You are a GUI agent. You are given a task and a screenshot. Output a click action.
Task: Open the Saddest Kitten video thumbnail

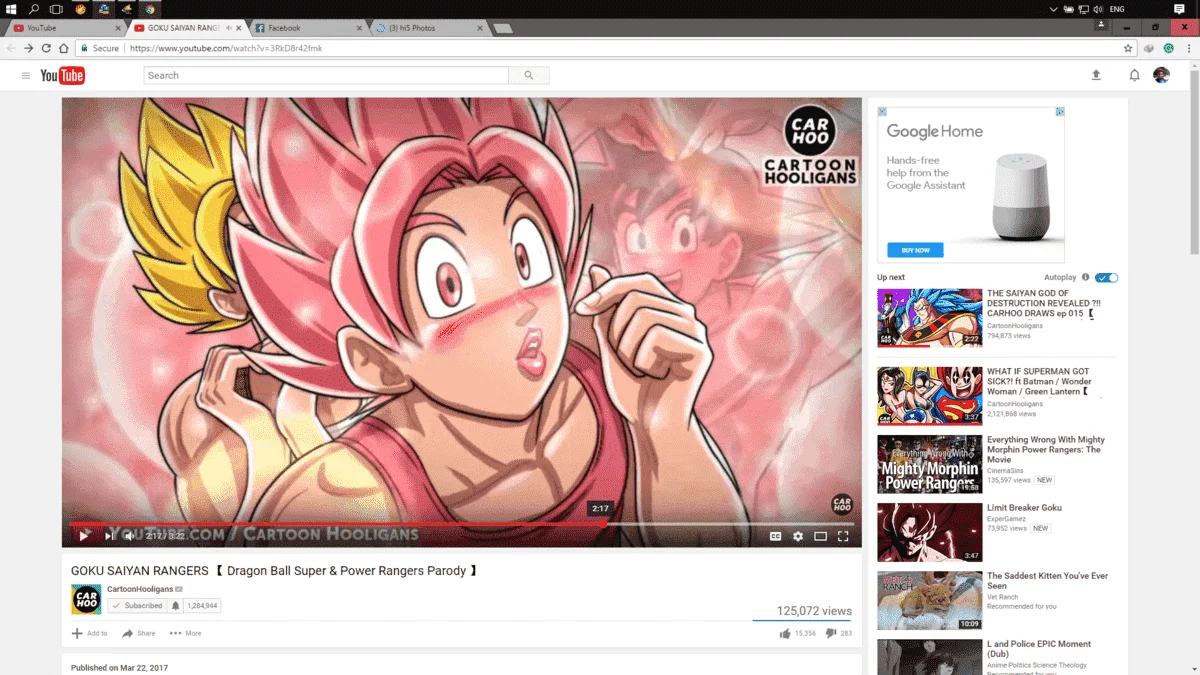[930, 600]
